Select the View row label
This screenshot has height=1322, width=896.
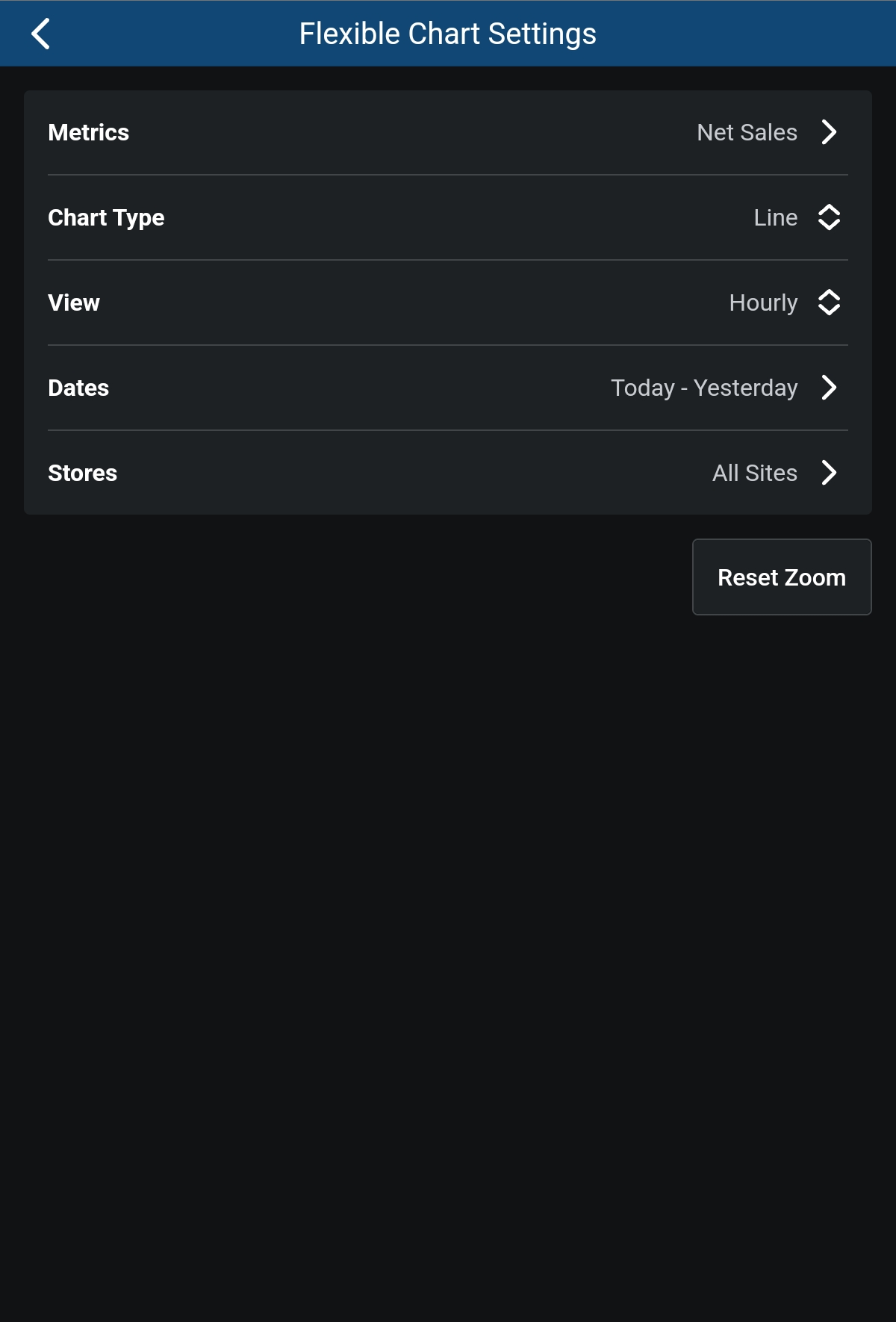point(74,302)
